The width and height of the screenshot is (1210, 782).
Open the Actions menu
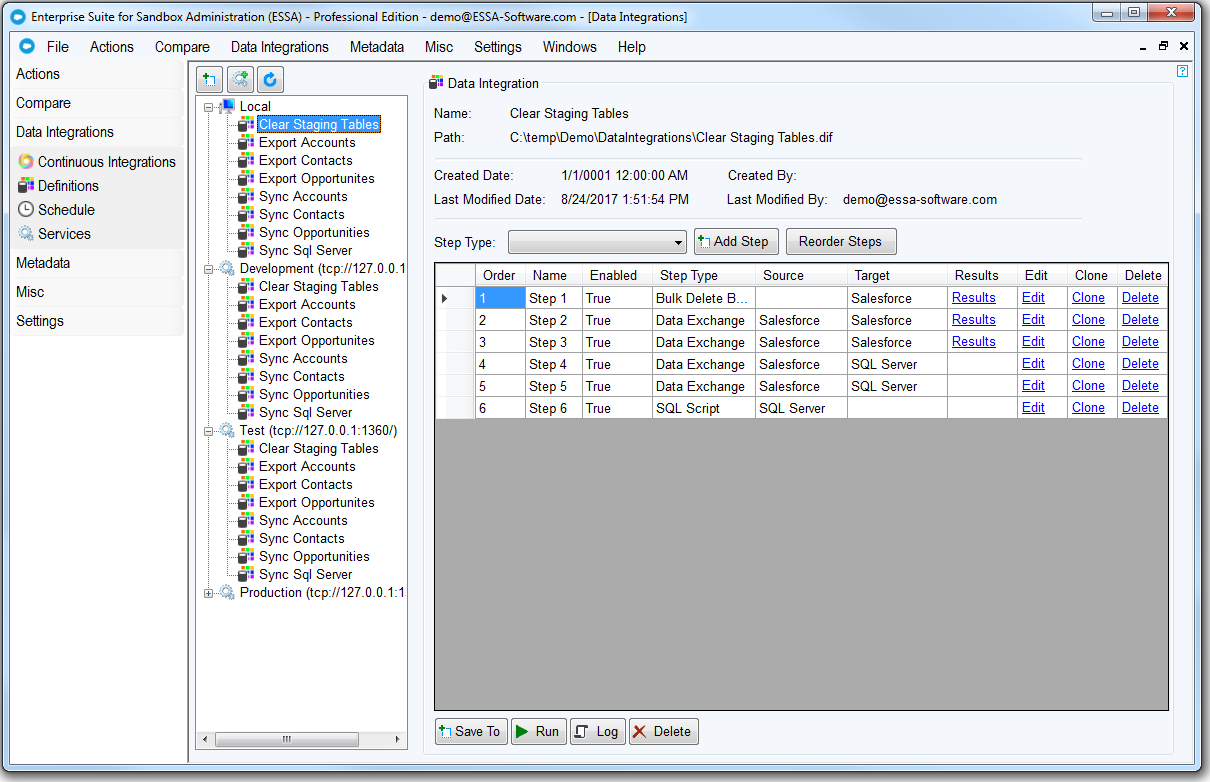[111, 47]
